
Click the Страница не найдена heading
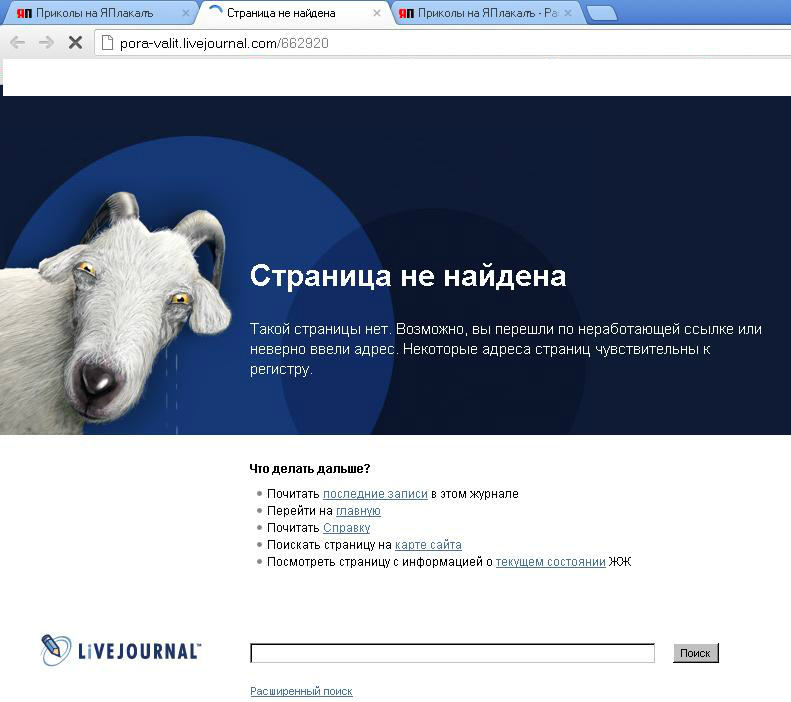408,276
